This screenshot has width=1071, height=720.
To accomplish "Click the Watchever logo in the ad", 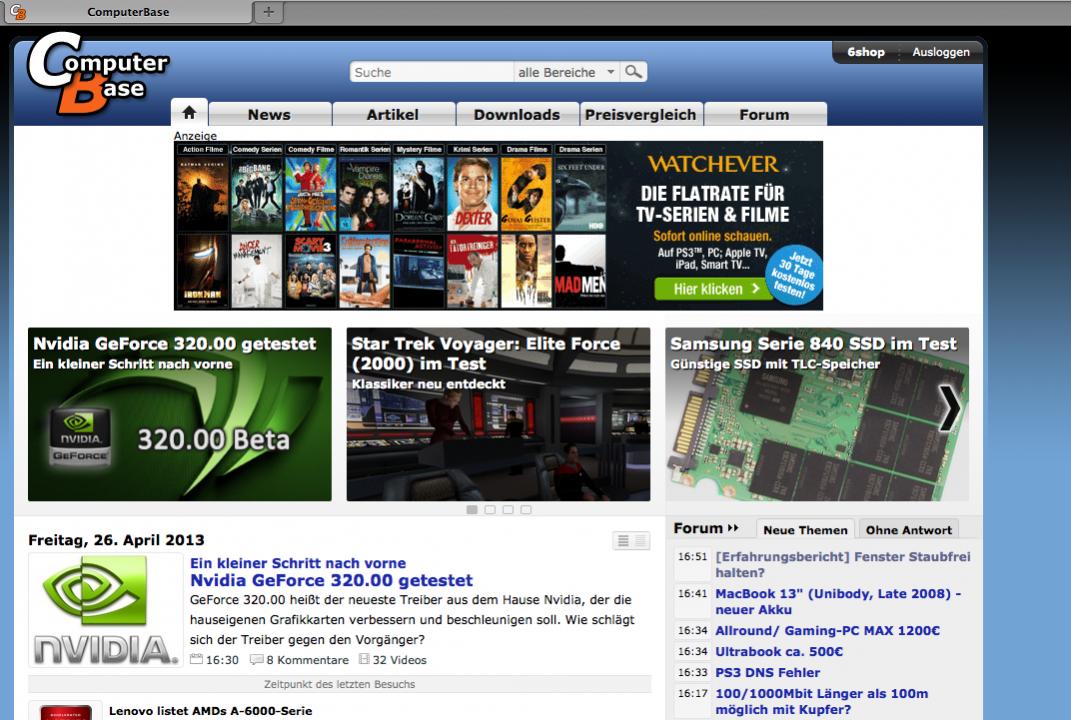I will click(713, 164).
